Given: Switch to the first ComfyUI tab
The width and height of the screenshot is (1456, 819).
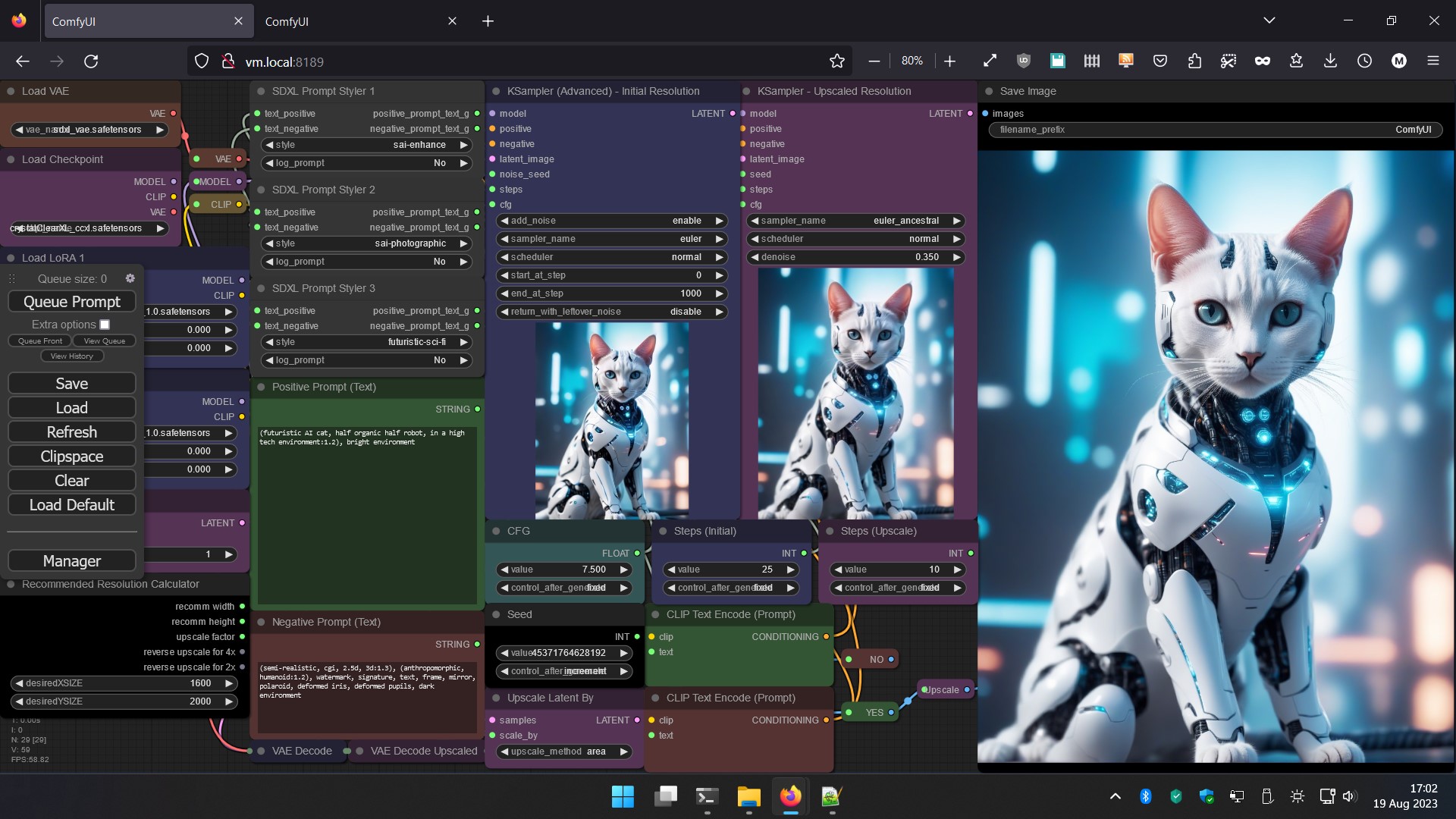Looking at the screenshot, I should tap(148, 21).
